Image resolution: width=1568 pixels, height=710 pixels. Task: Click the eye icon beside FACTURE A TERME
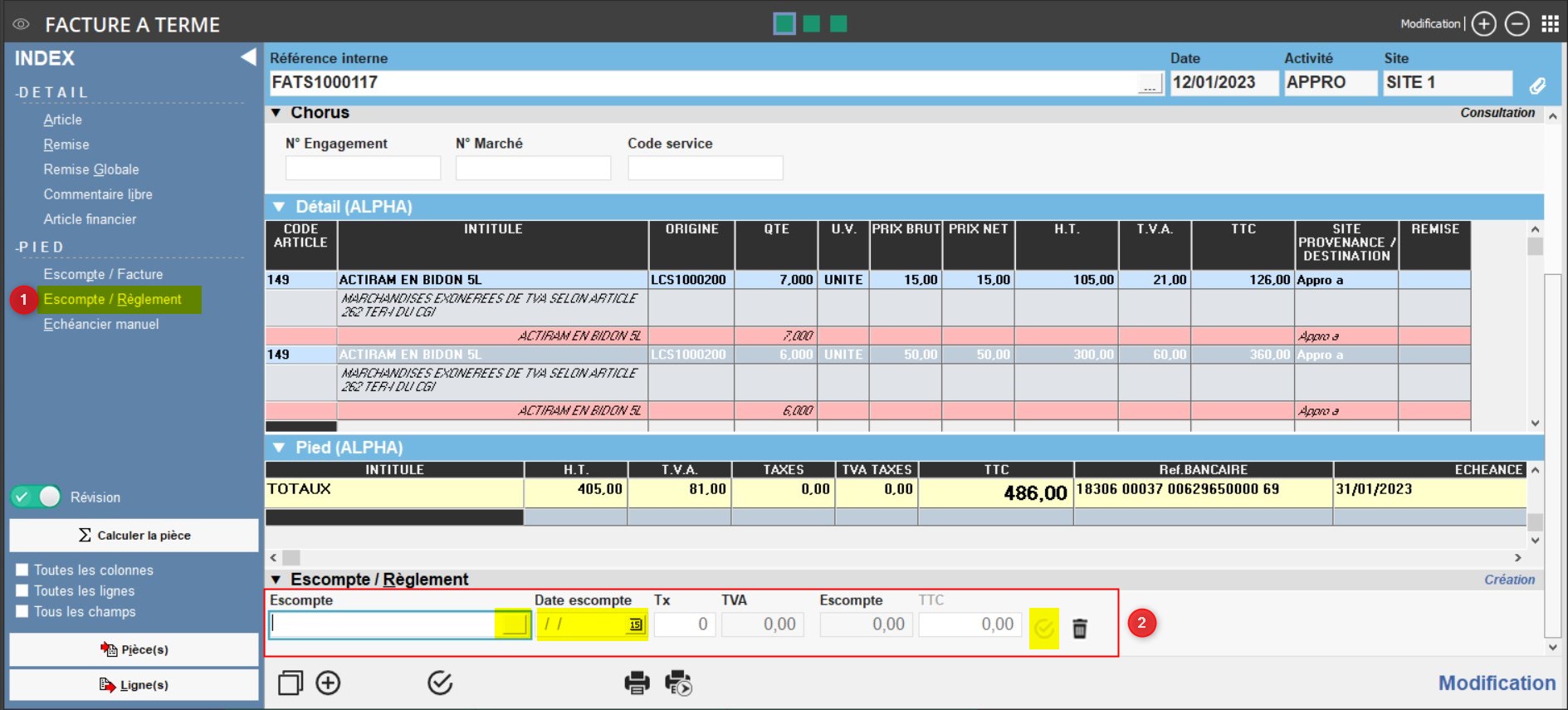pyautogui.click(x=21, y=25)
